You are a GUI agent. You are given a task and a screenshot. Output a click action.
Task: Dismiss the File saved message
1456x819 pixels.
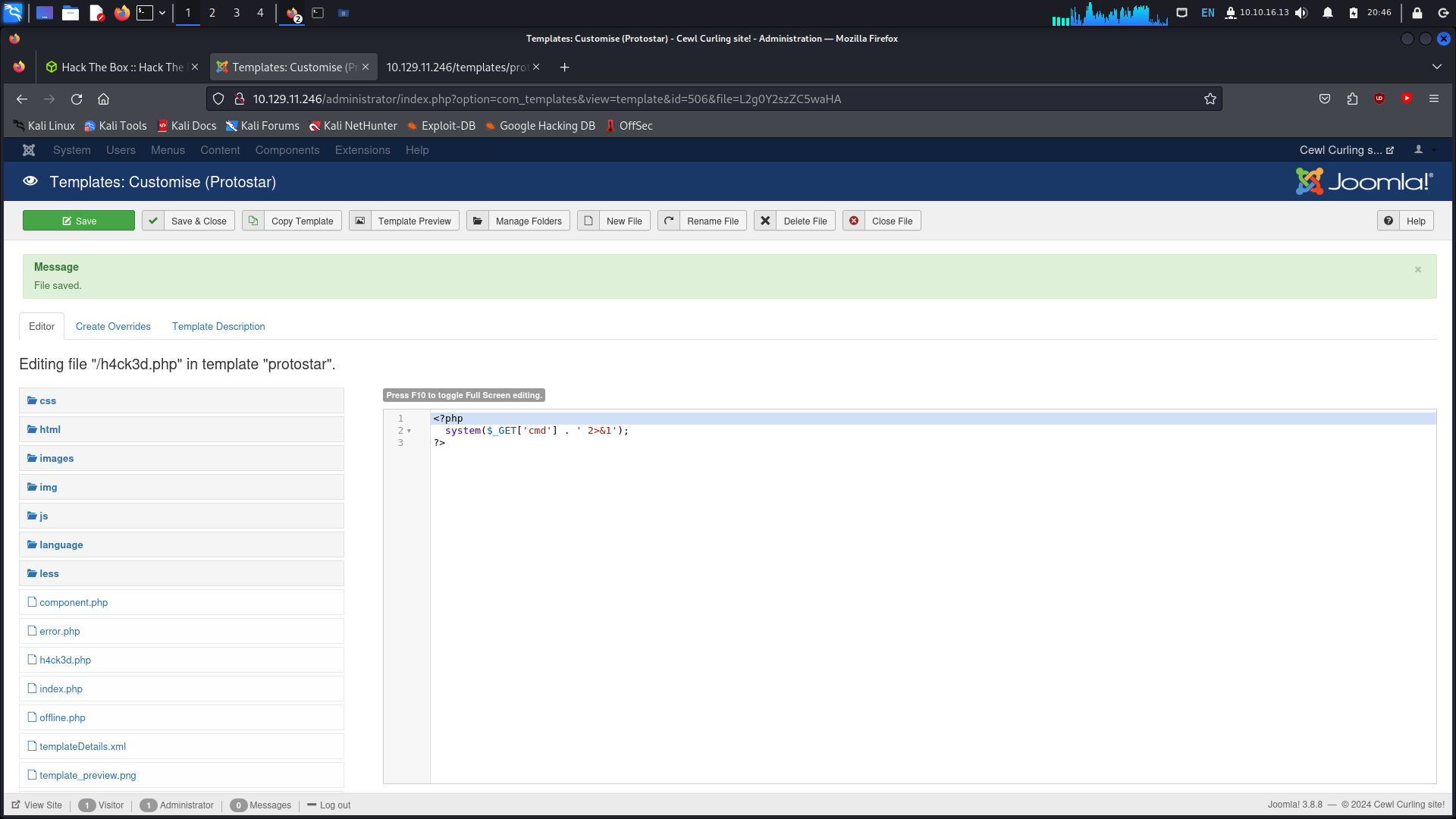tap(1418, 270)
